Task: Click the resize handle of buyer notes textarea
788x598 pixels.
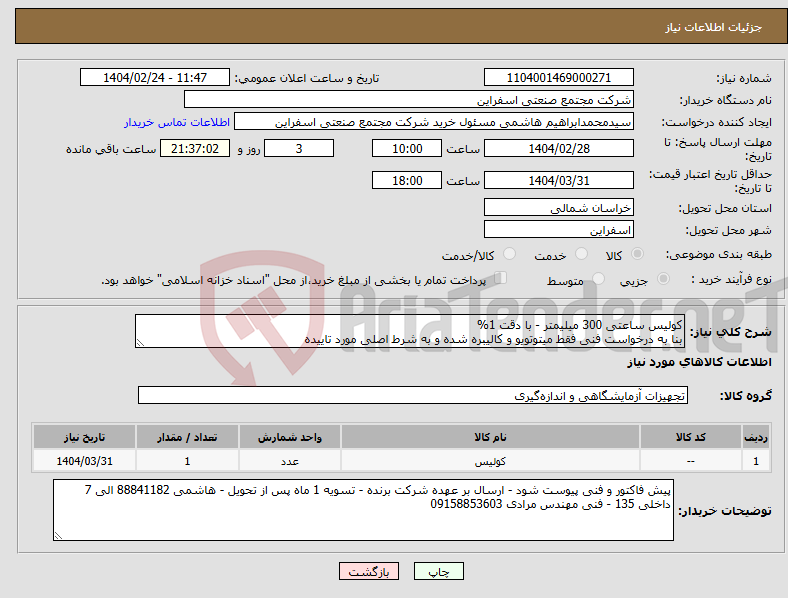Action: pos(58,536)
